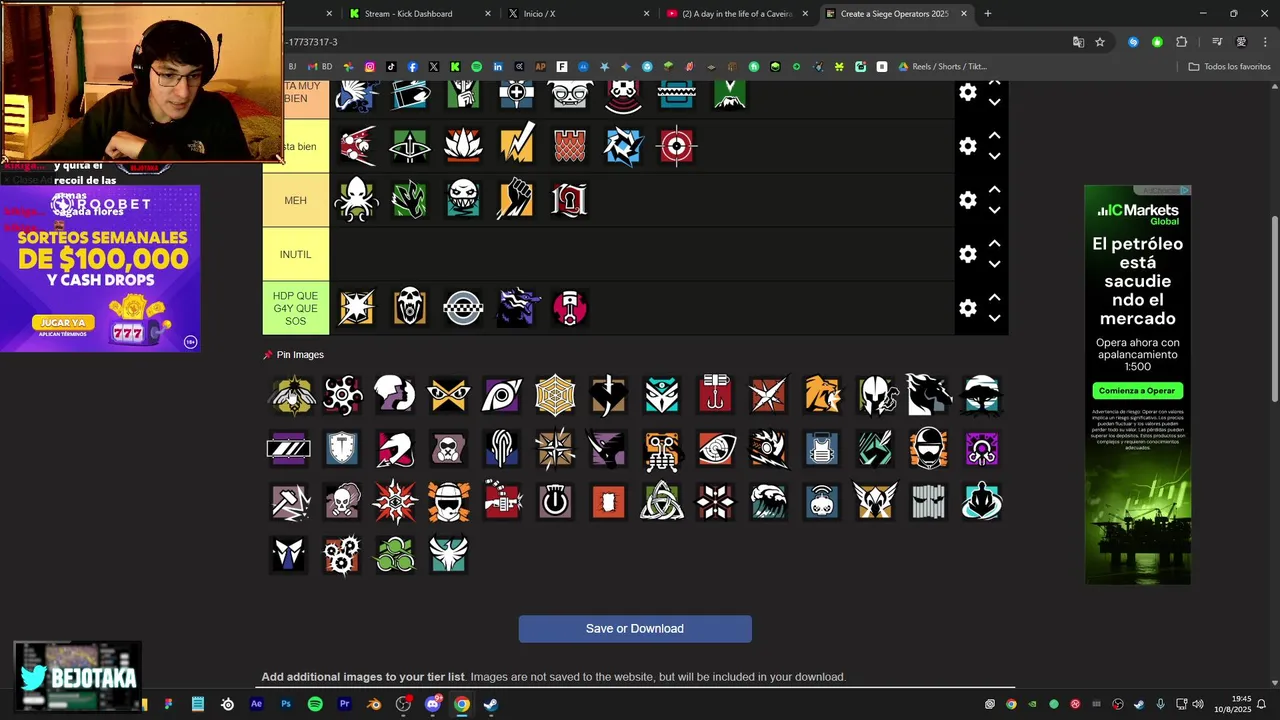Pick the tree silhouette operator icon

point(982,395)
